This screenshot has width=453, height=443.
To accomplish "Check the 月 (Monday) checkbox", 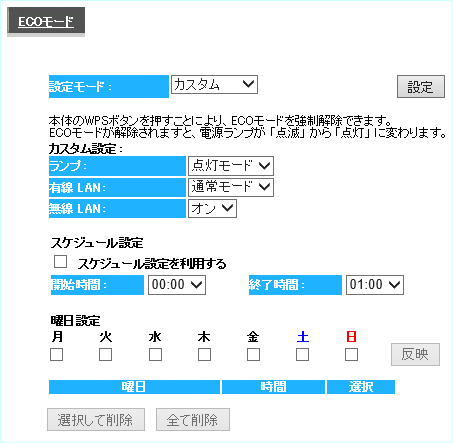I will tap(57, 355).
